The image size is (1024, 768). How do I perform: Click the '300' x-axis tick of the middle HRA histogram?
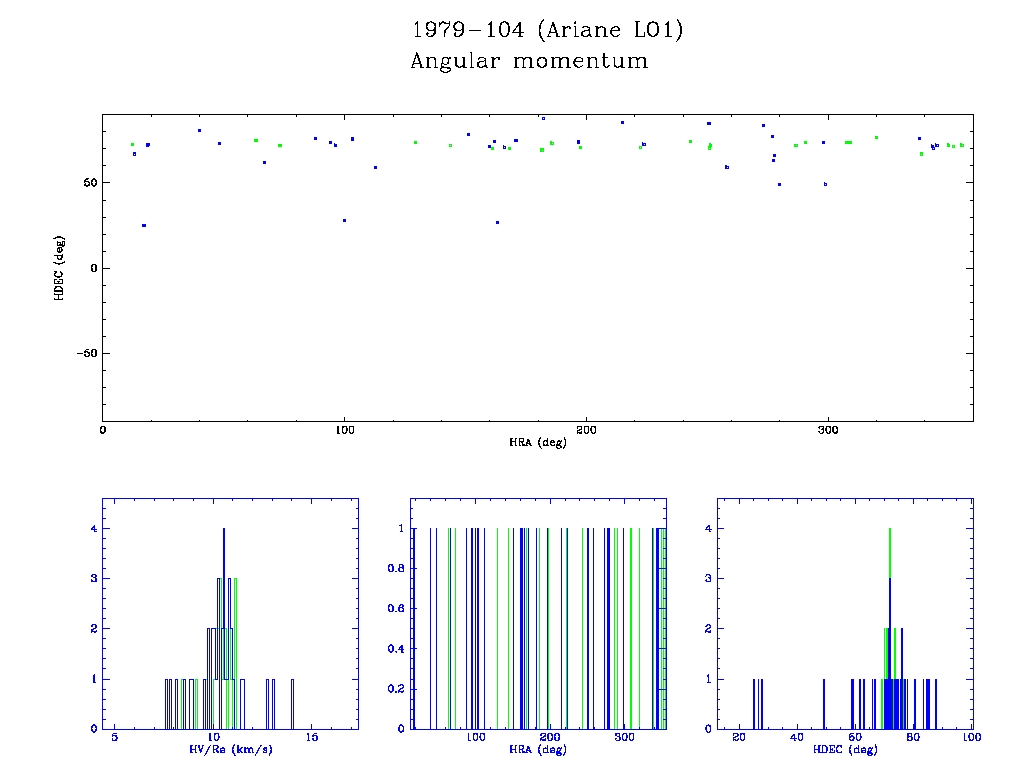[x=624, y=737]
